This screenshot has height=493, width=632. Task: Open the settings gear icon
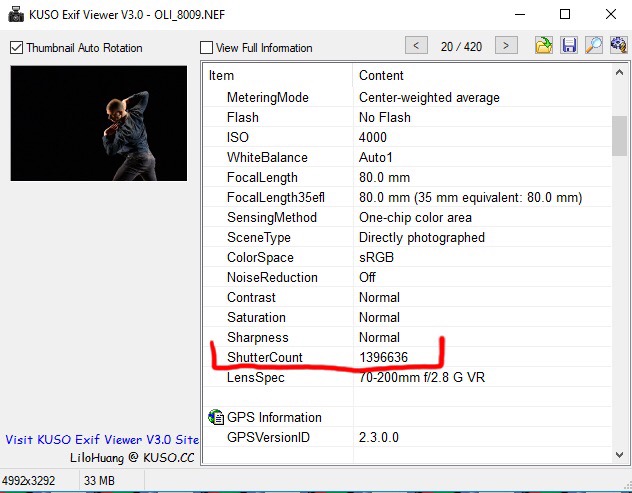[617, 45]
